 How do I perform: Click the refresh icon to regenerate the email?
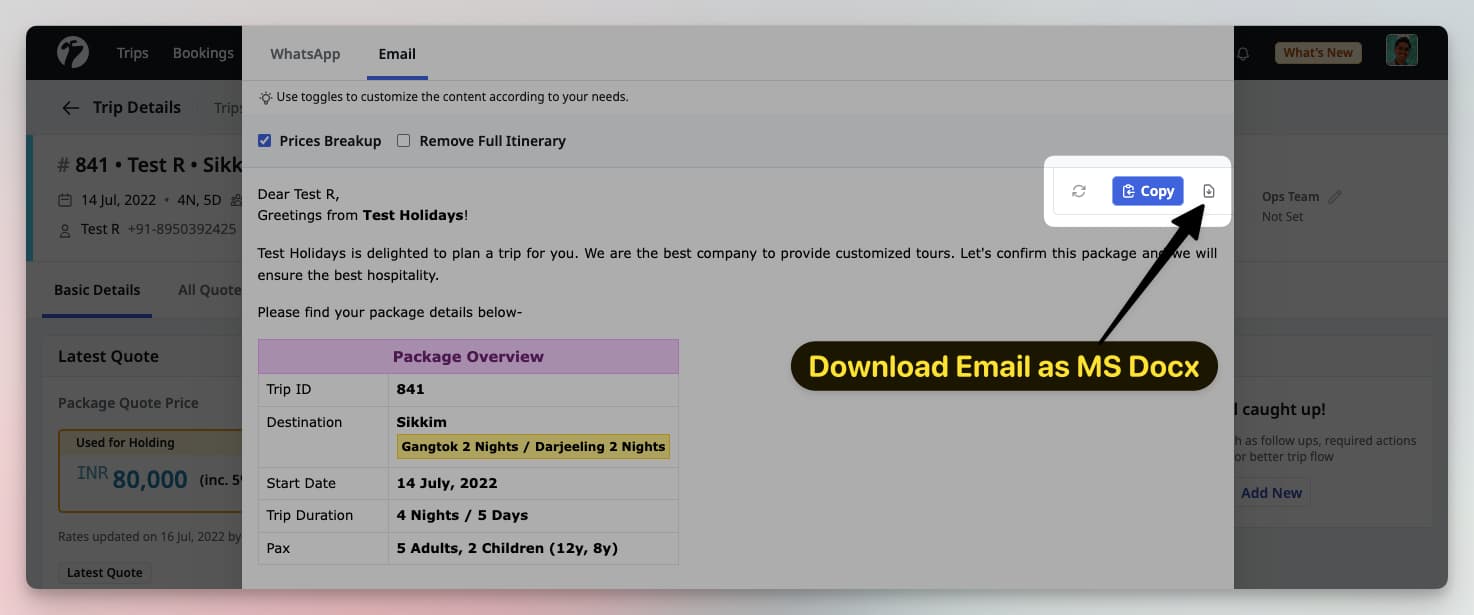click(1079, 190)
